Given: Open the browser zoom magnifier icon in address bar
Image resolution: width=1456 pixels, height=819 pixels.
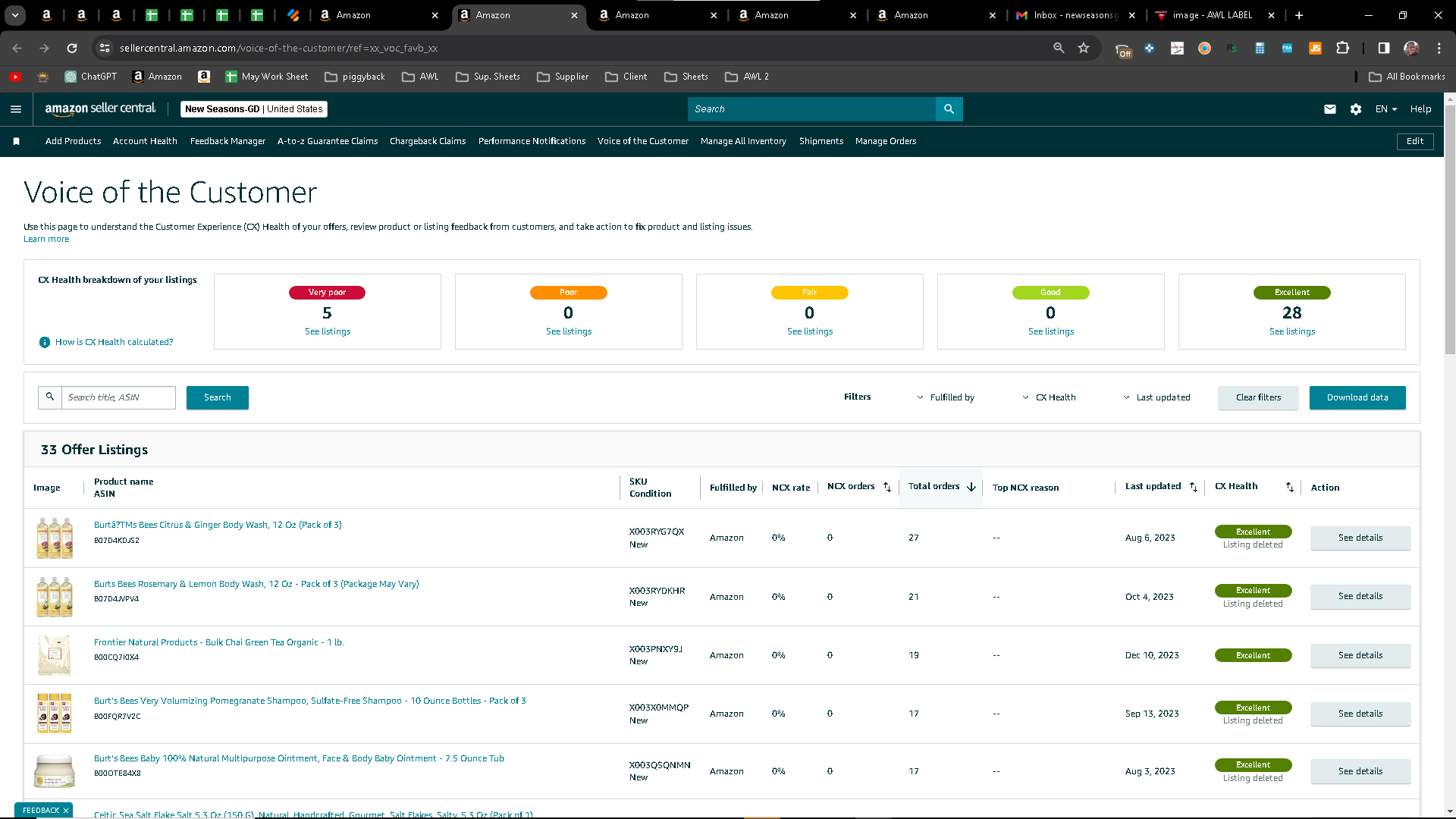Looking at the screenshot, I should 1059,48.
